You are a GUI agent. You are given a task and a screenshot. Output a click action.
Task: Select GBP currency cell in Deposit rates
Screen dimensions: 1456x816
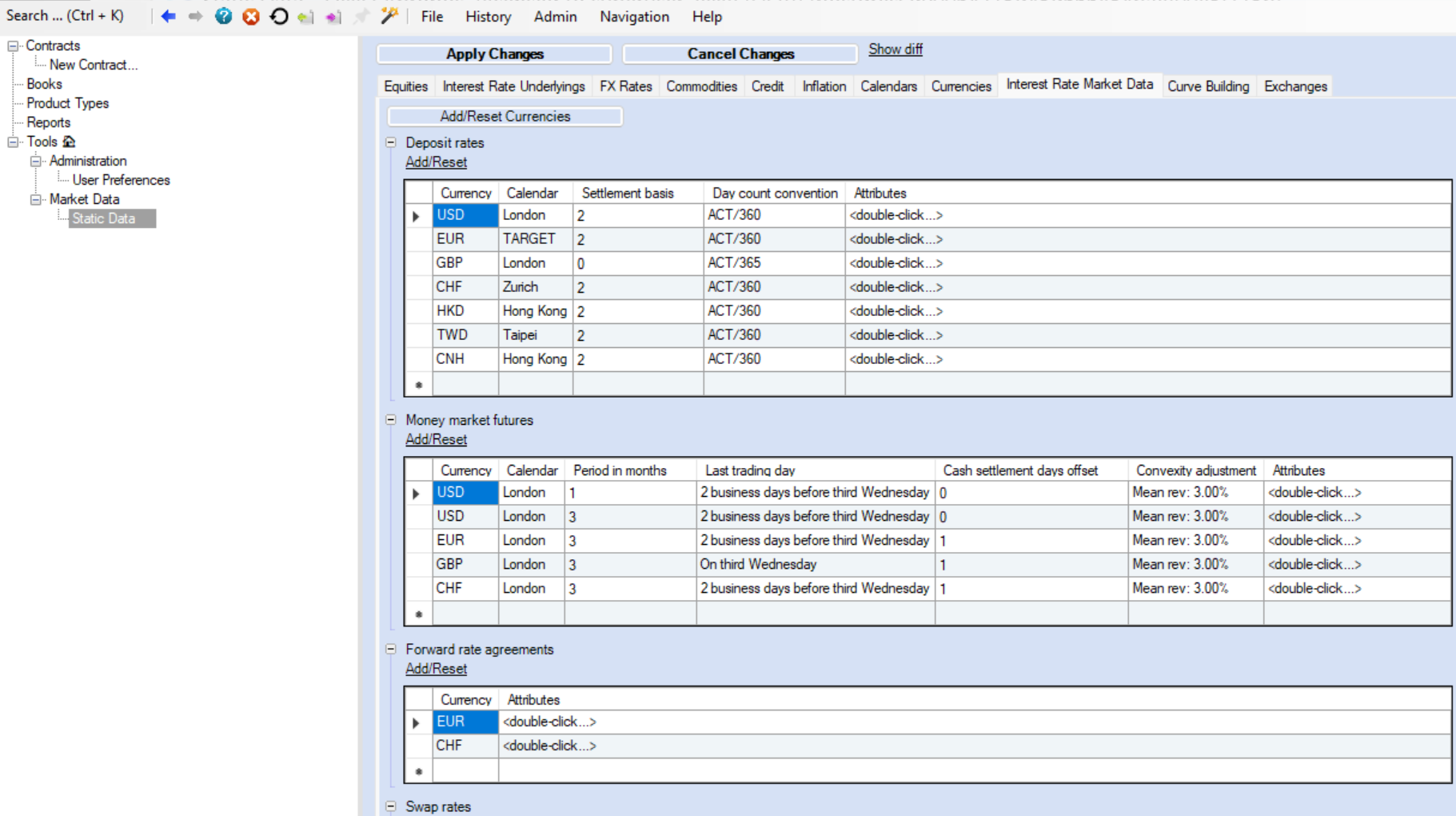[465, 263]
